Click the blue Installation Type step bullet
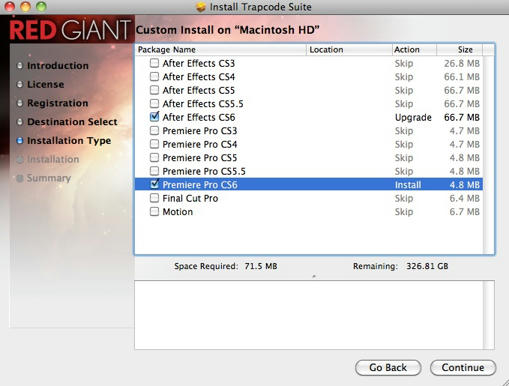This screenshot has height=386, width=509. pyautogui.click(x=20, y=141)
